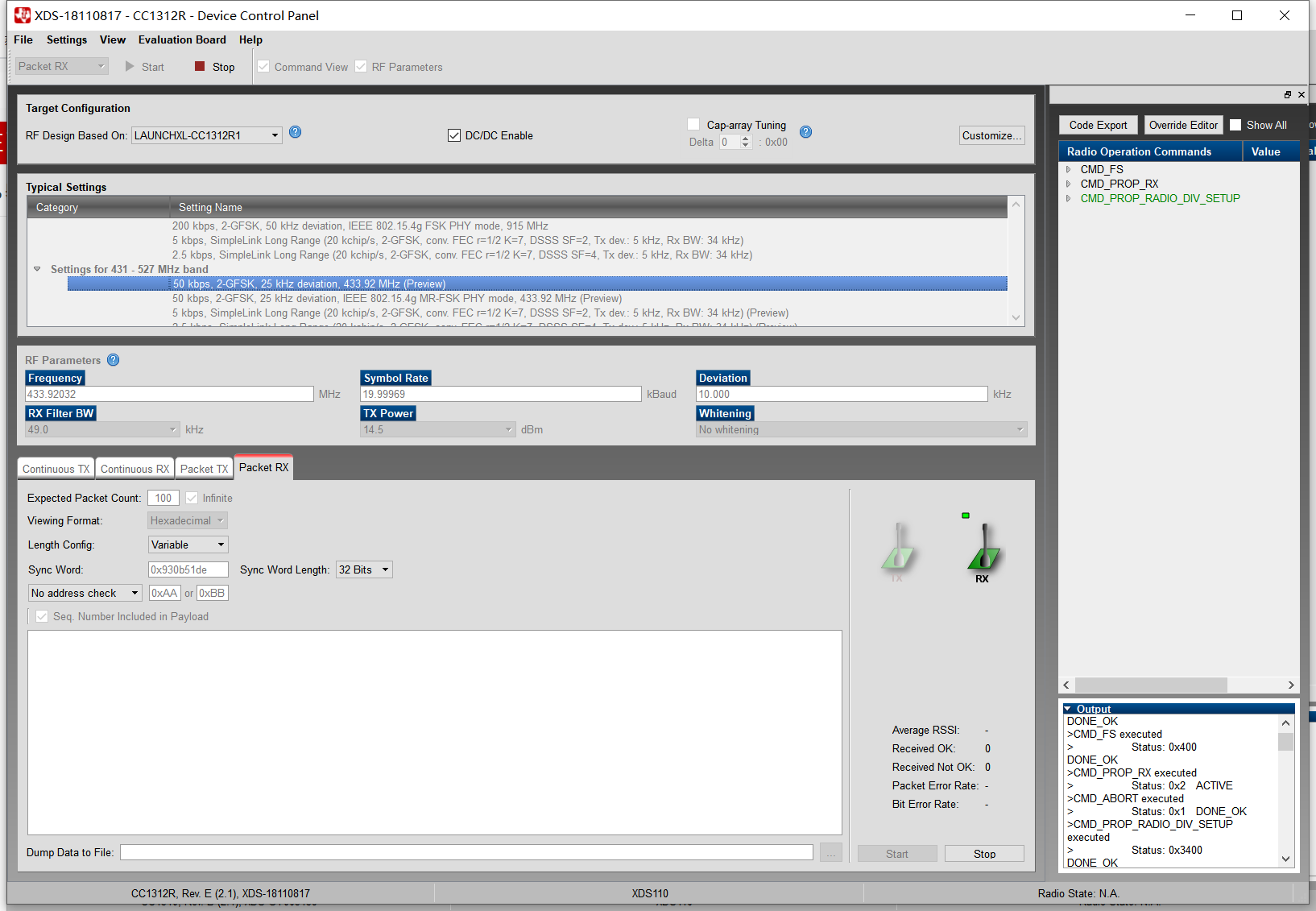This screenshot has width=1316, height=911.
Task: Open the address check dropdown
Action: click(85, 593)
